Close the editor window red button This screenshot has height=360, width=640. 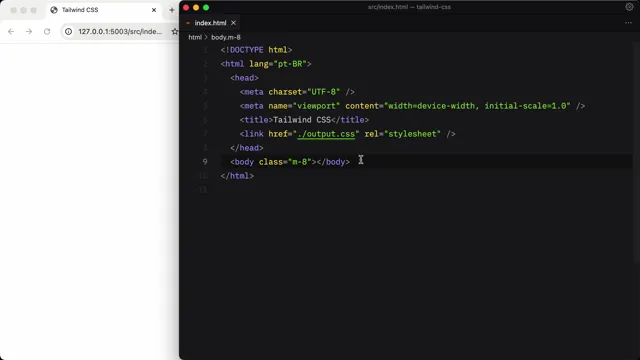(x=186, y=7)
